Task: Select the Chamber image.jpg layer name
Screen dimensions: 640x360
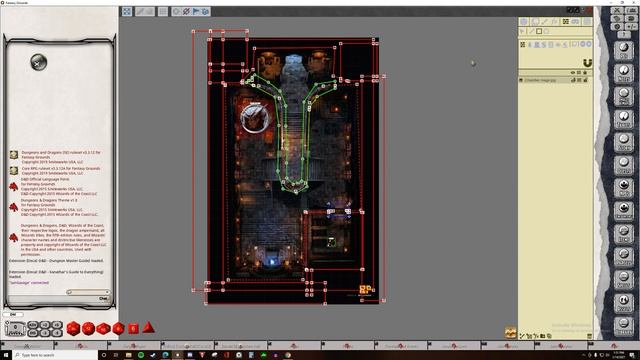Action: tap(540, 80)
